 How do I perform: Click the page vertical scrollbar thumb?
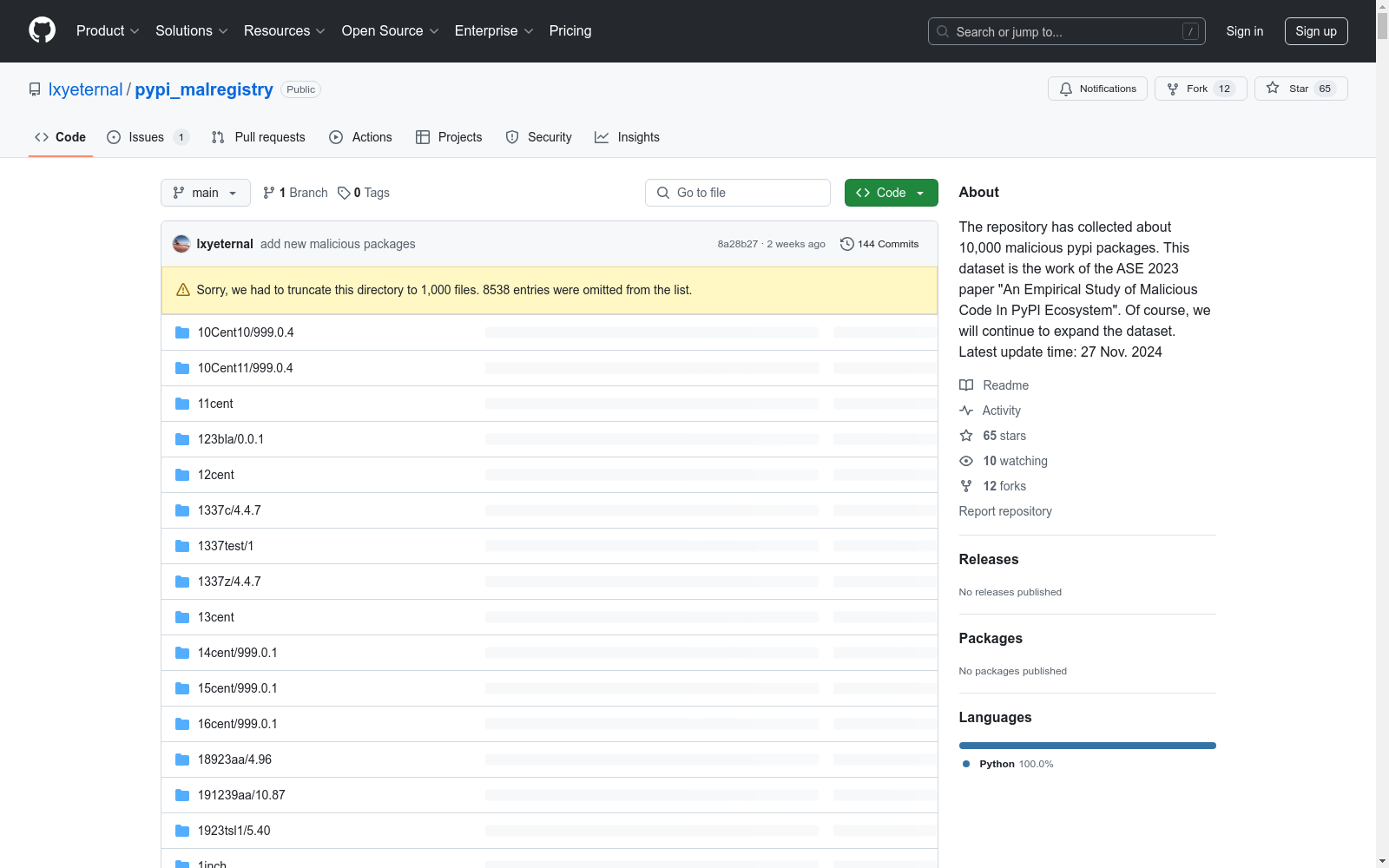(x=1382, y=25)
